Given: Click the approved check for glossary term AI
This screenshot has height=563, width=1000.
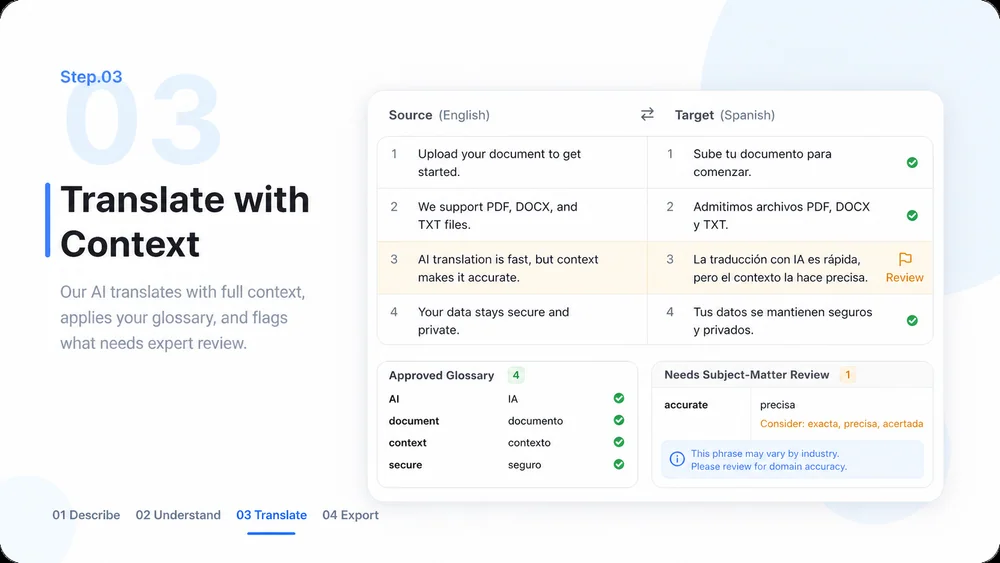Looking at the screenshot, I should [619, 398].
